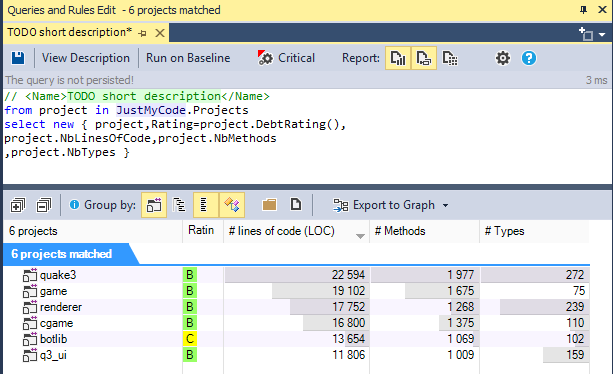Click 'The query is not persisted!' message
Viewport: 613px width, 374px height.
(x=69, y=81)
